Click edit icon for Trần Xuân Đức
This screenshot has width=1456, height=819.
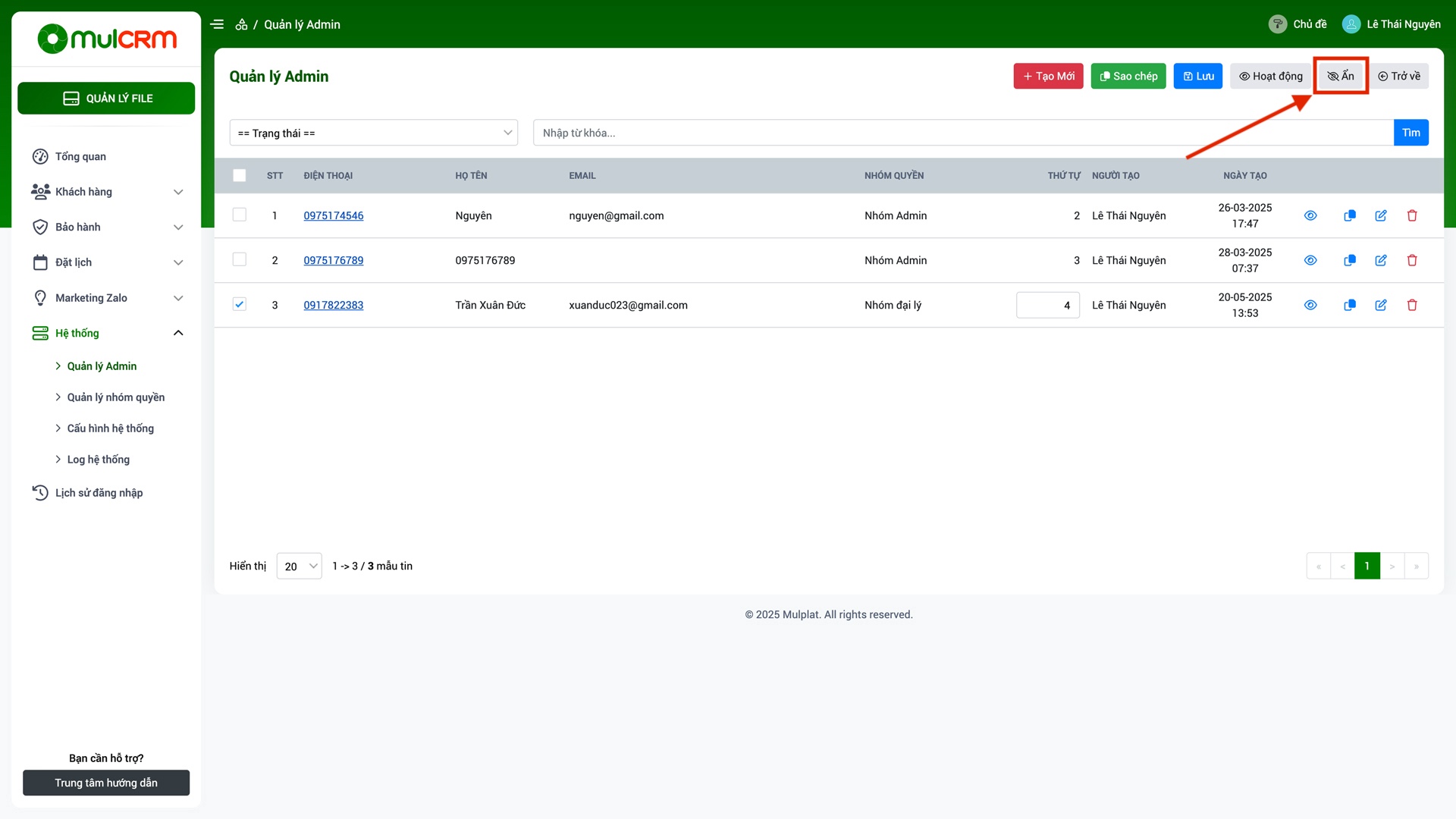[x=1381, y=305]
